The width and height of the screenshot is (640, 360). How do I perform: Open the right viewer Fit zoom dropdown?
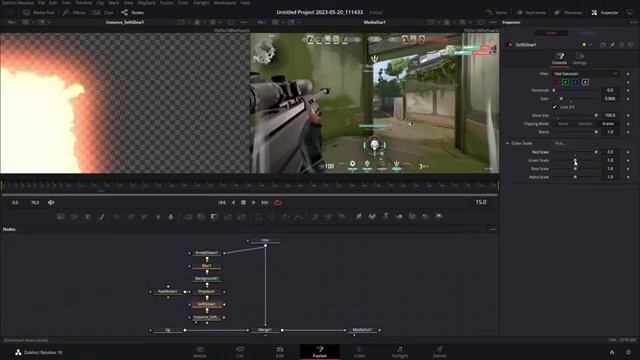click(x=262, y=22)
